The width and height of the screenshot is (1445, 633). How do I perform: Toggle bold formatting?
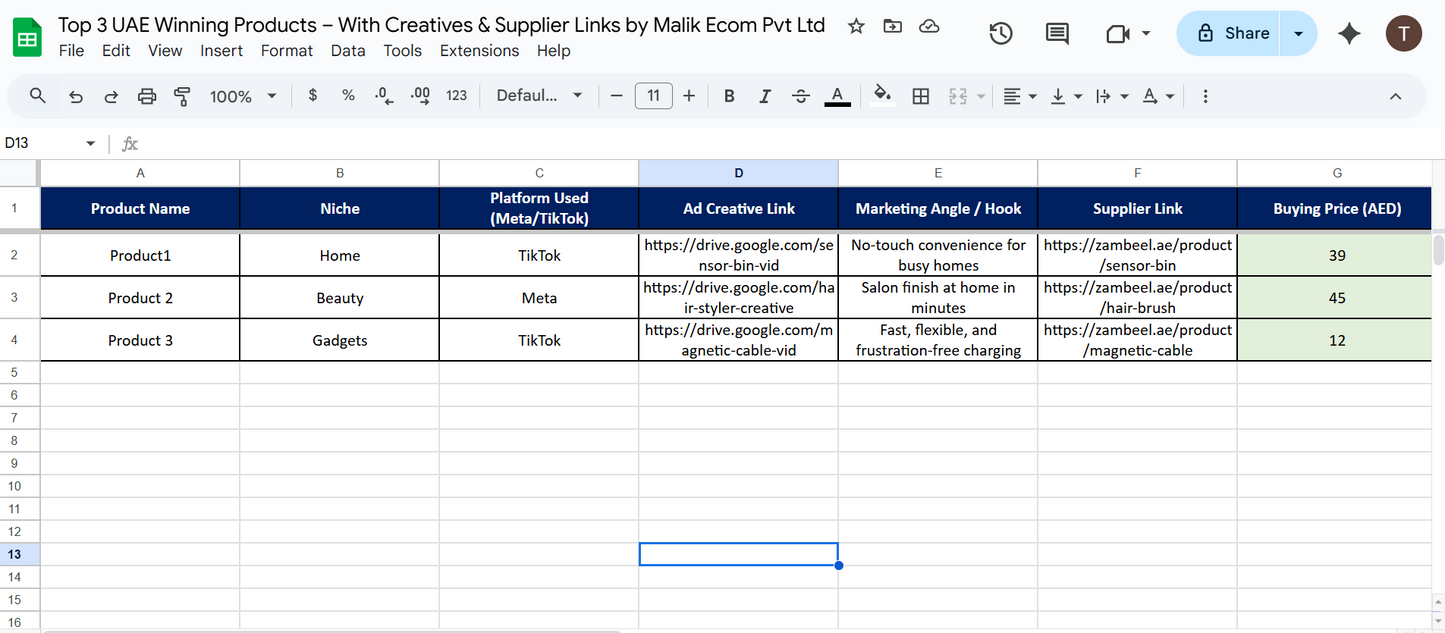tap(729, 96)
